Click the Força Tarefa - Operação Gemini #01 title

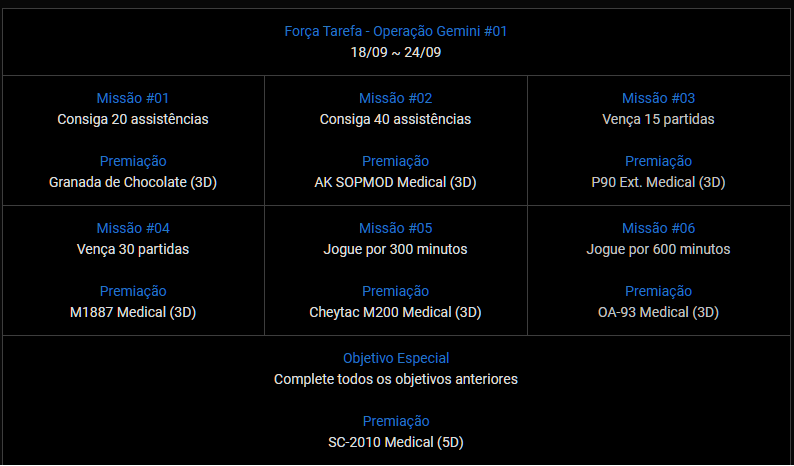[x=395, y=31]
